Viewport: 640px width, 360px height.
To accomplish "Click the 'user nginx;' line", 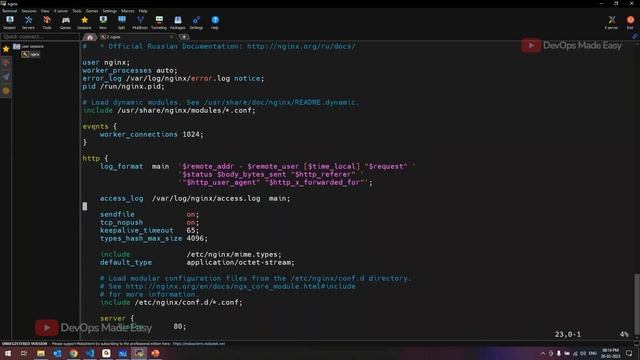I will (x=106, y=62).
